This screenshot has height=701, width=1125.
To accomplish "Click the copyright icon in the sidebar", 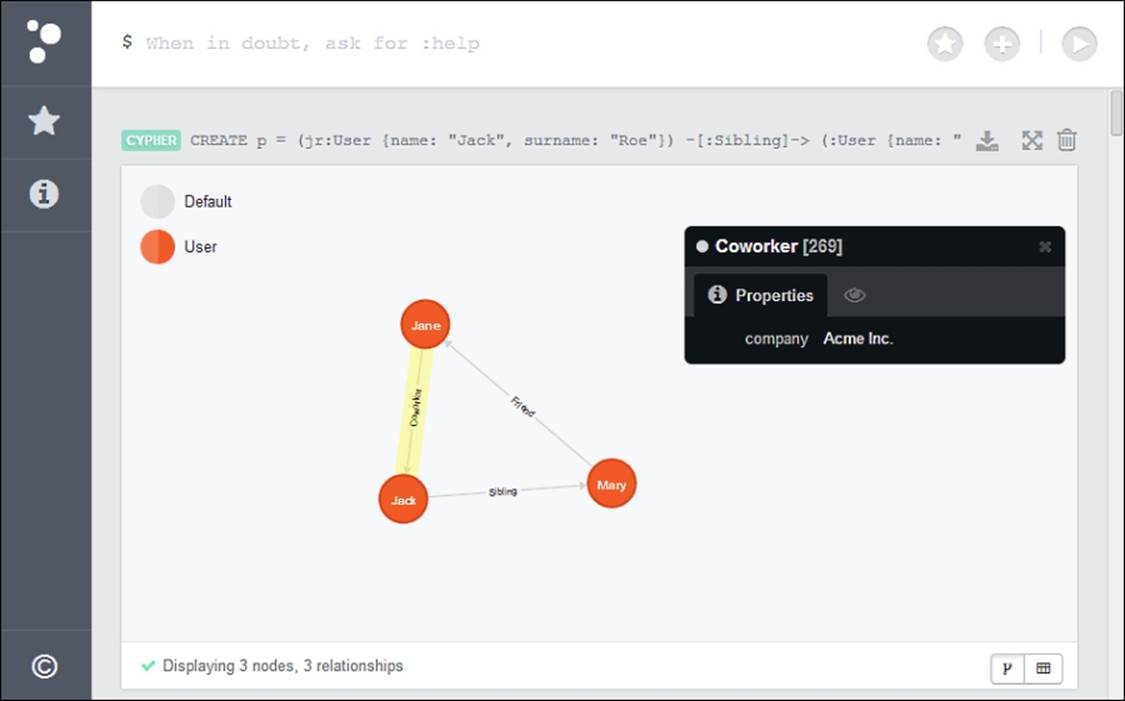I will (x=44, y=666).
